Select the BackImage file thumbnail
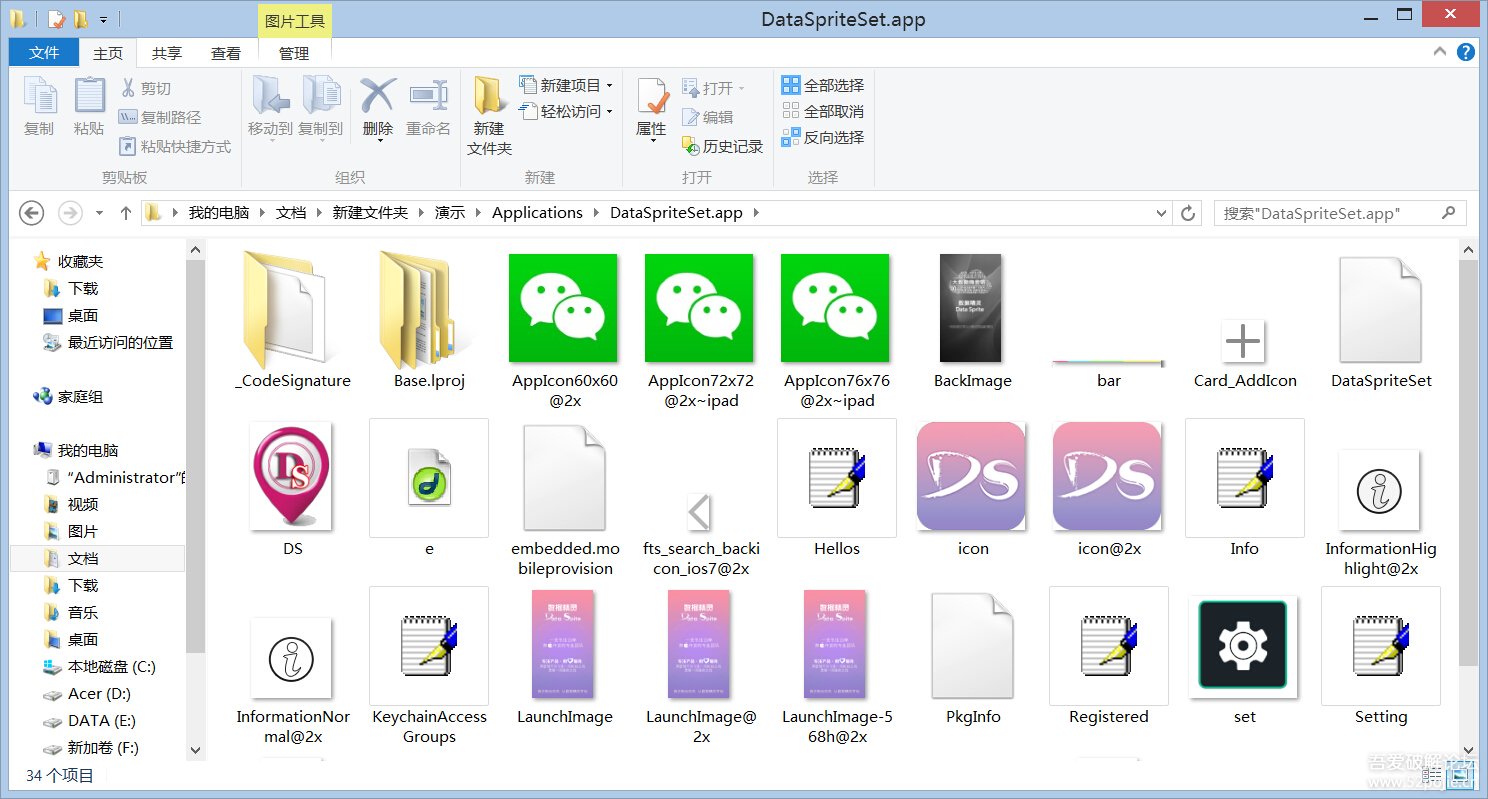 pos(973,320)
